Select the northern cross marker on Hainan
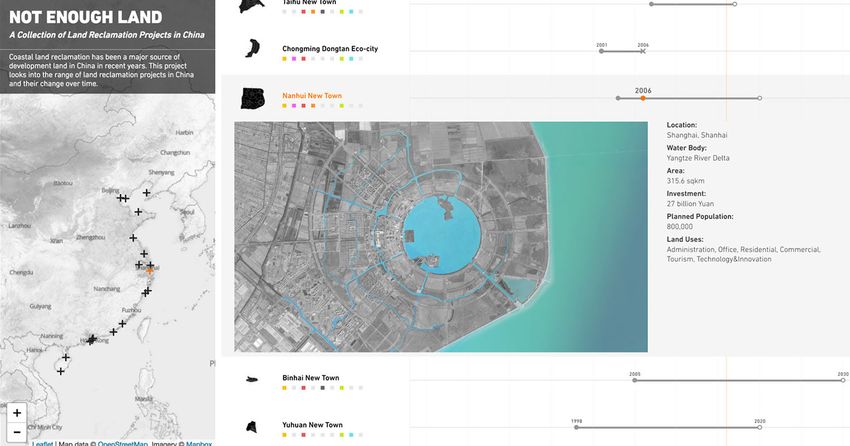The image size is (850, 446). [66, 357]
